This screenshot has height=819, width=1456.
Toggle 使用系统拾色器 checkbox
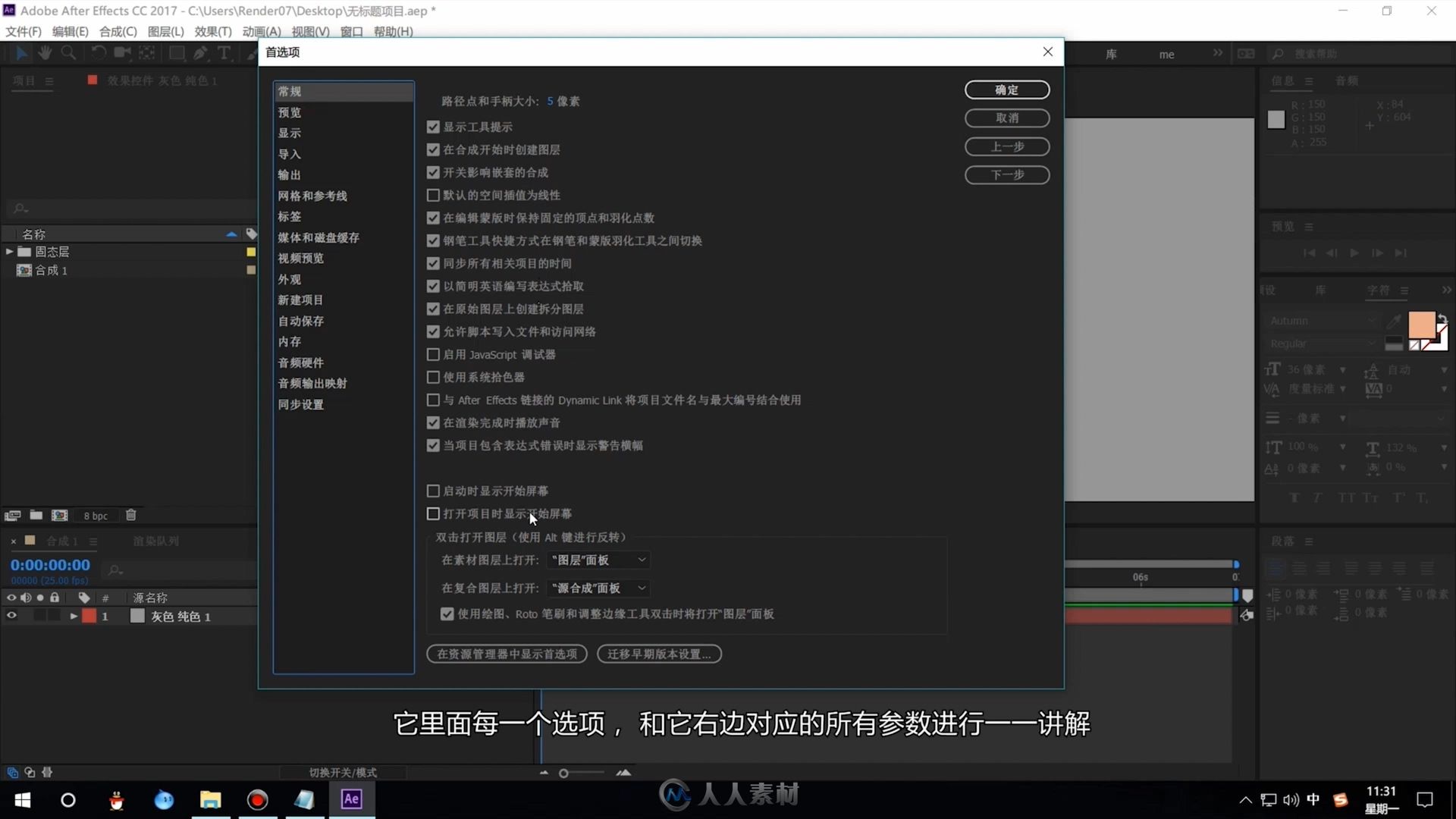pyautogui.click(x=432, y=377)
